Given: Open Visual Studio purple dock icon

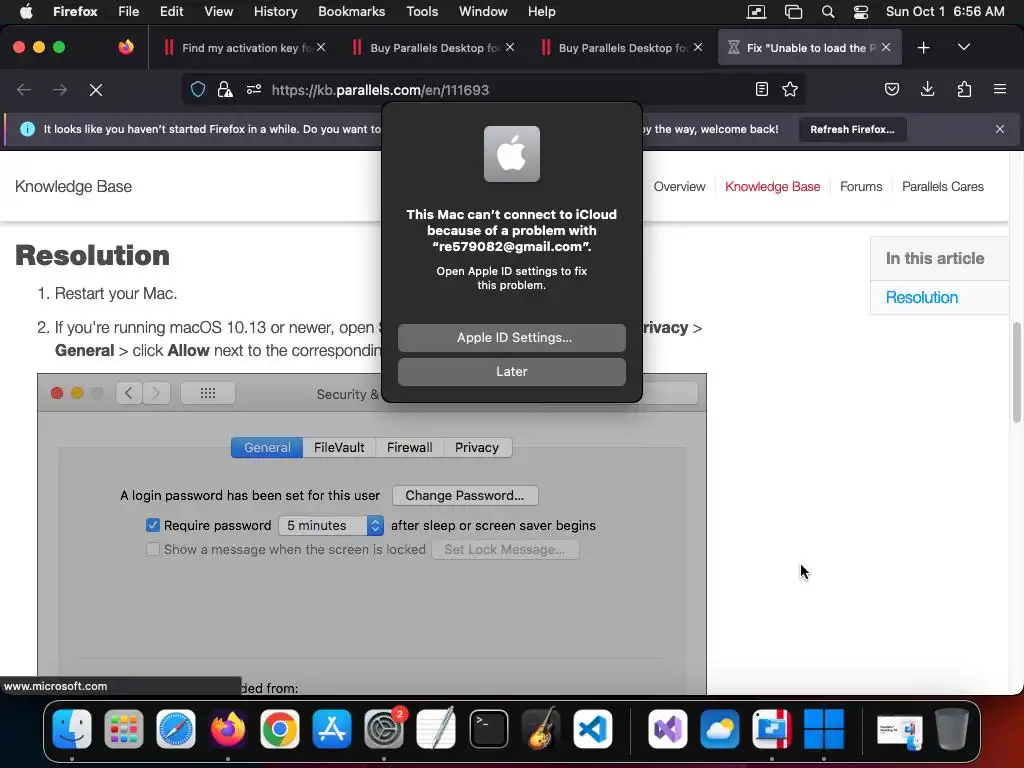Looking at the screenshot, I should pos(667,729).
